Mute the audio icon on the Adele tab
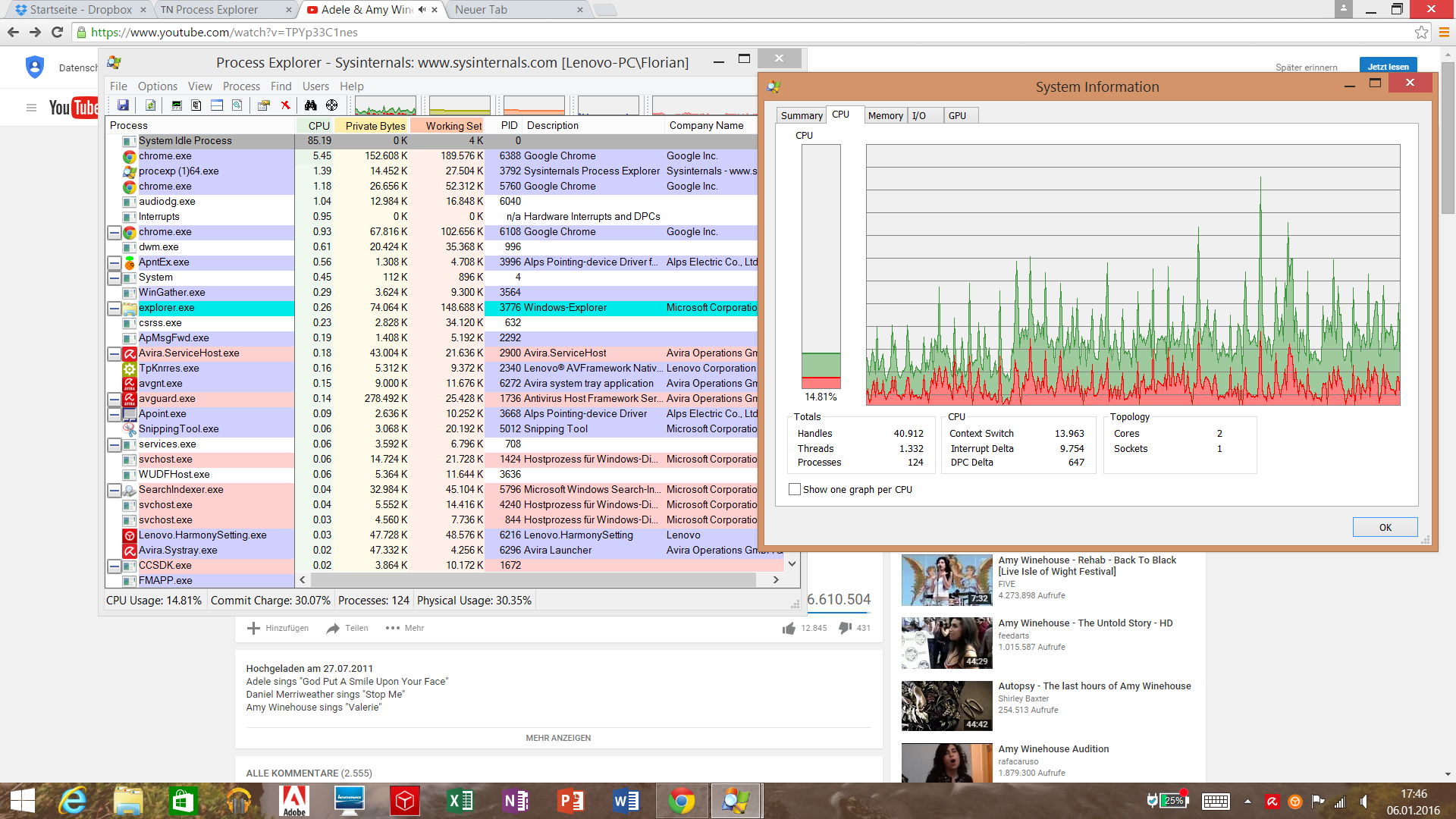Viewport: 1456px width, 819px height. point(422,10)
